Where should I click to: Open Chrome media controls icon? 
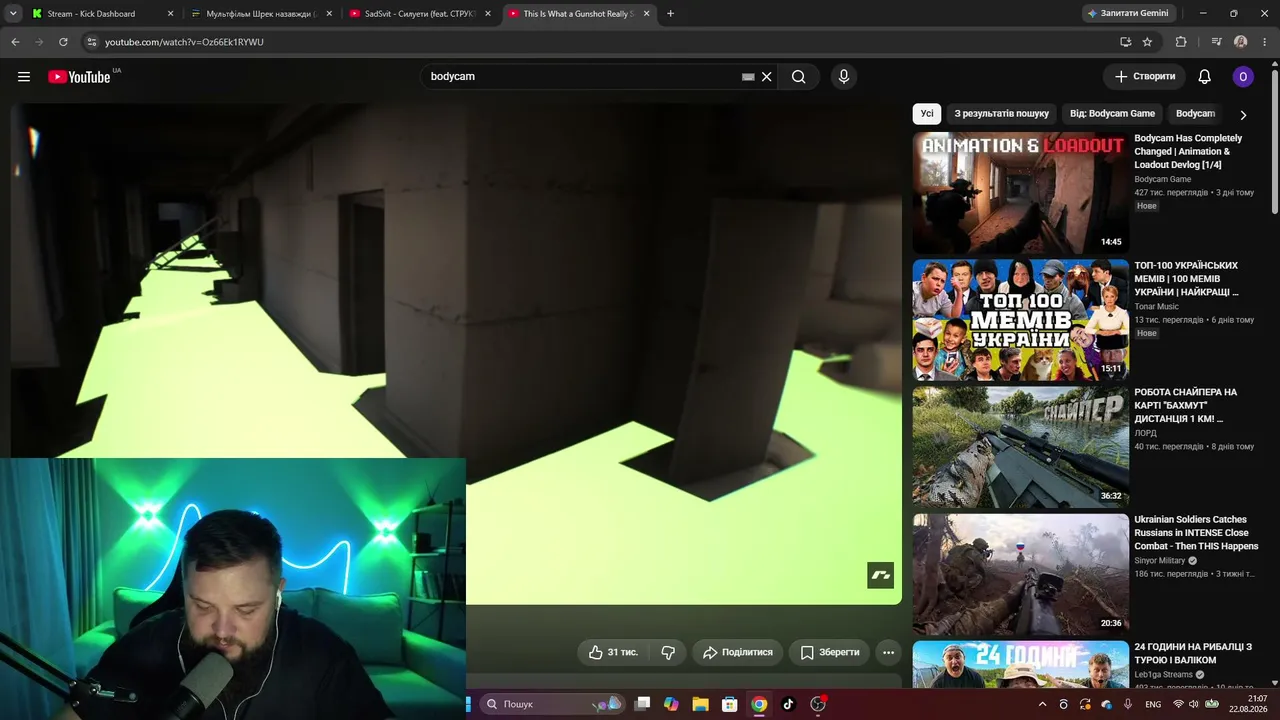click(x=1216, y=42)
